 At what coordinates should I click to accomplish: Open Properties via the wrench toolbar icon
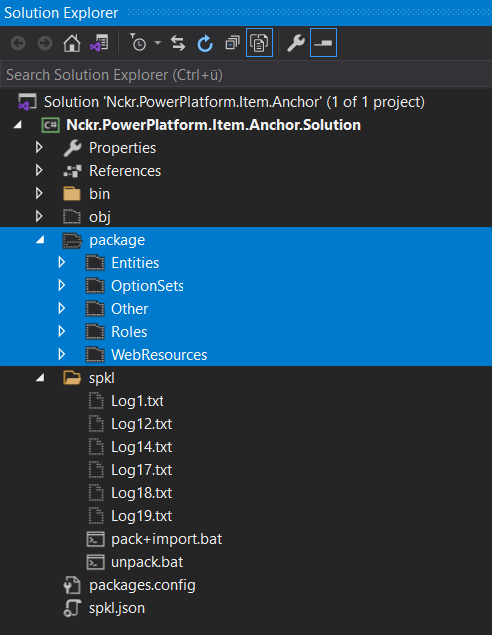296,43
